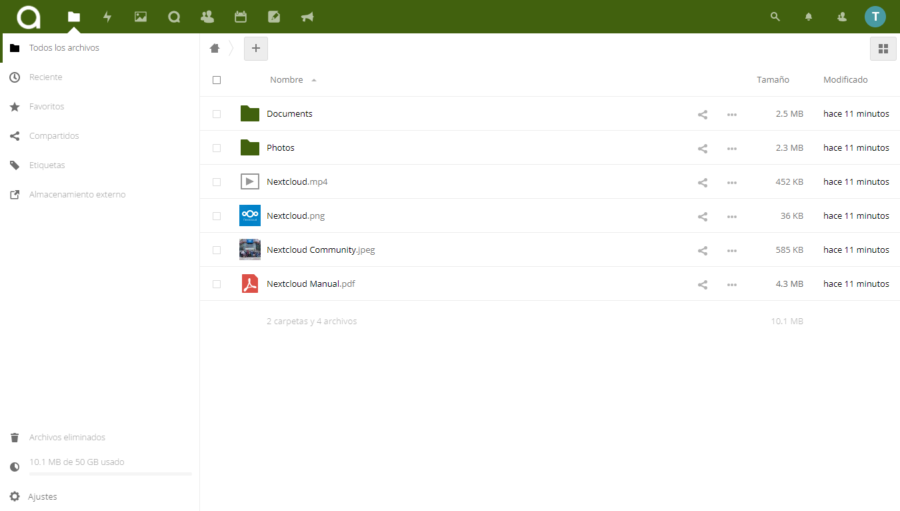This screenshot has height=511, width=900.
Task: Open more actions for Photos folder
Action: click(732, 148)
